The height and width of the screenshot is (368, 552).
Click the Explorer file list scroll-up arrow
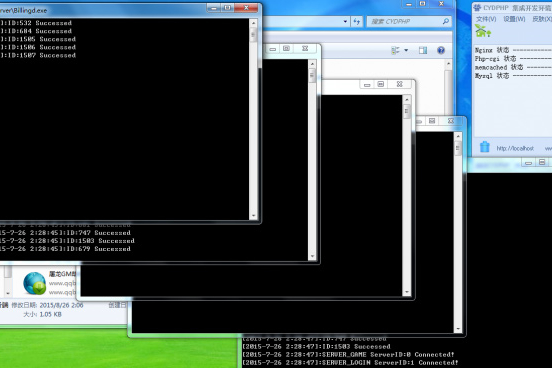[x=448, y=64]
